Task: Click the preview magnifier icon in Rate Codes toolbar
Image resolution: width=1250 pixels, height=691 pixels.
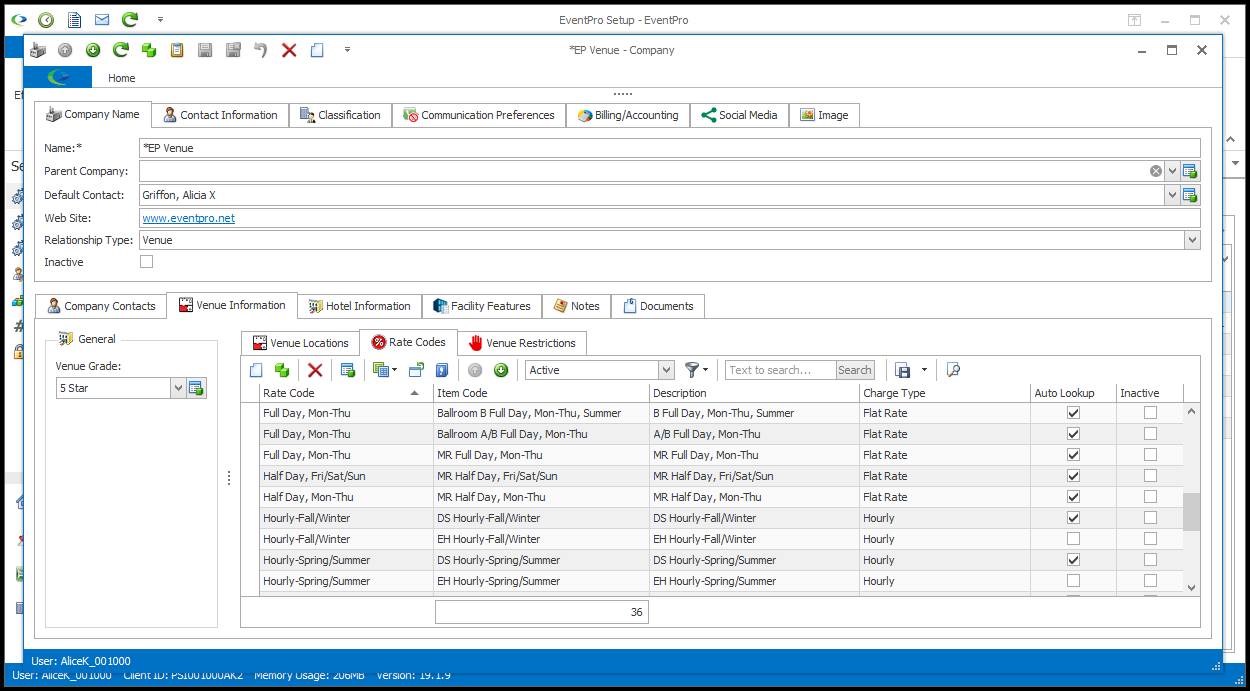Action: click(953, 370)
